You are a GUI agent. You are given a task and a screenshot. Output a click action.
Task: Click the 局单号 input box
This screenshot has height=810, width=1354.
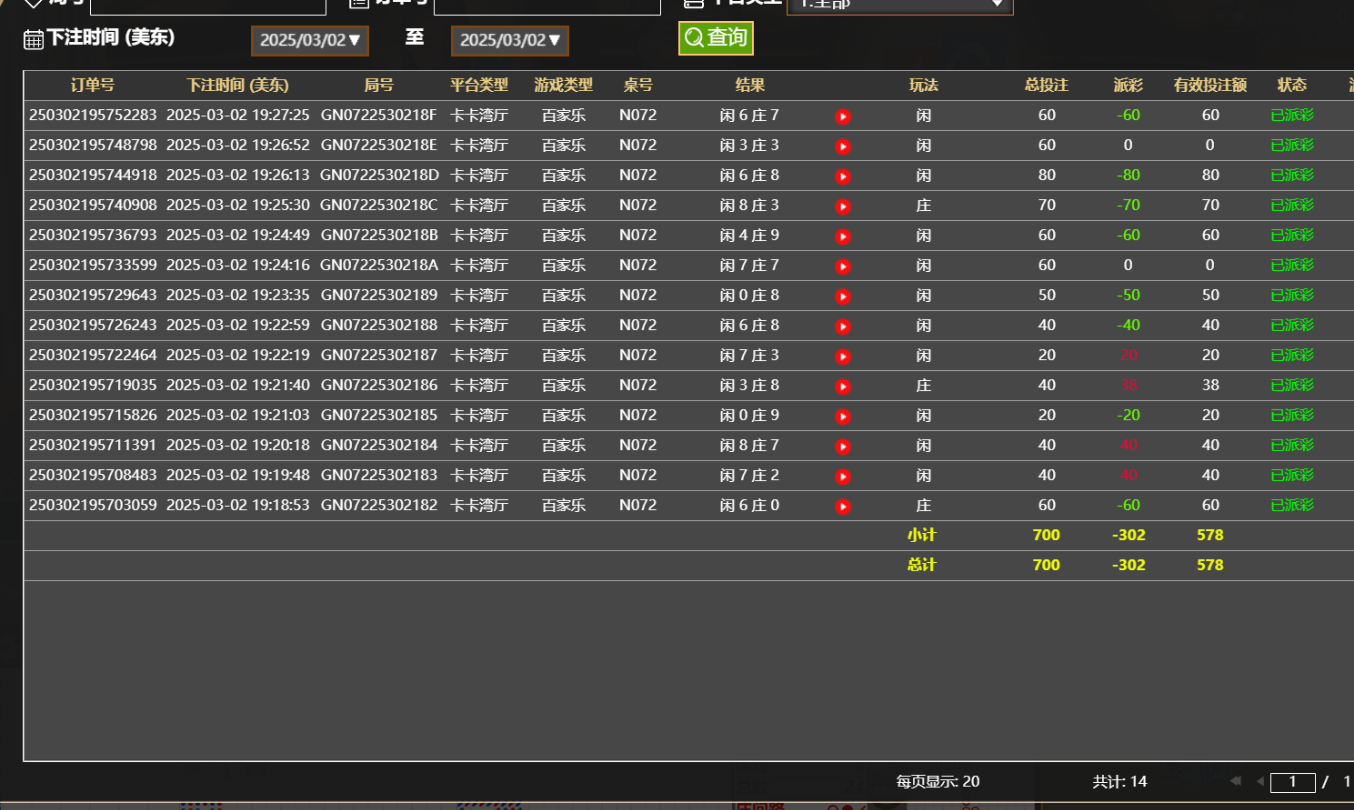point(547,5)
